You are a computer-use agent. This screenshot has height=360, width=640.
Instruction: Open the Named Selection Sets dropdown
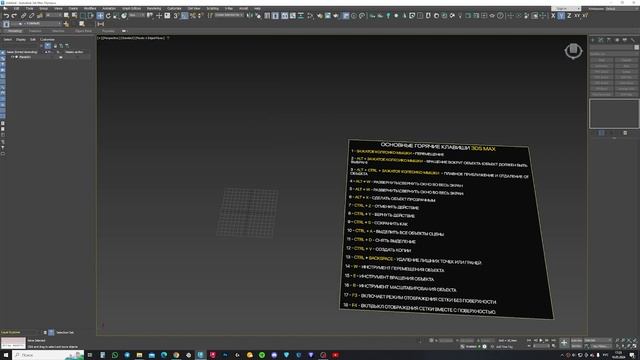click(x=229, y=16)
